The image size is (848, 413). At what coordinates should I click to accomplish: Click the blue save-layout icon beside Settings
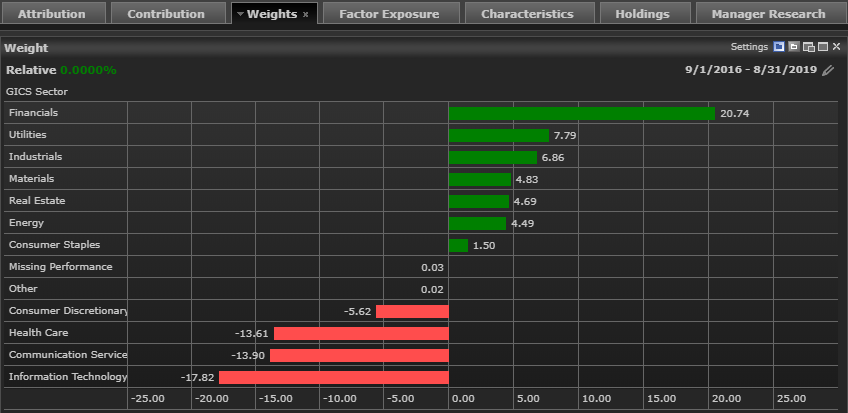[x=778, y=47]
